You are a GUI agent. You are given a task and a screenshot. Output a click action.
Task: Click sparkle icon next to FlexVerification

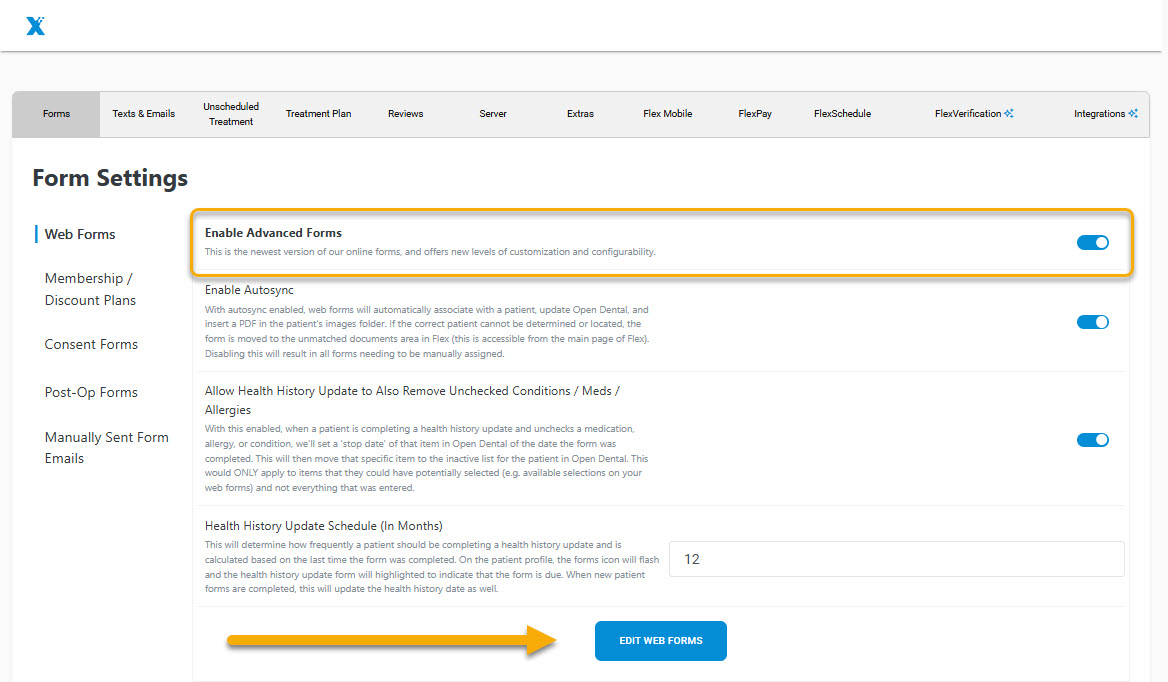(1009, 114)
